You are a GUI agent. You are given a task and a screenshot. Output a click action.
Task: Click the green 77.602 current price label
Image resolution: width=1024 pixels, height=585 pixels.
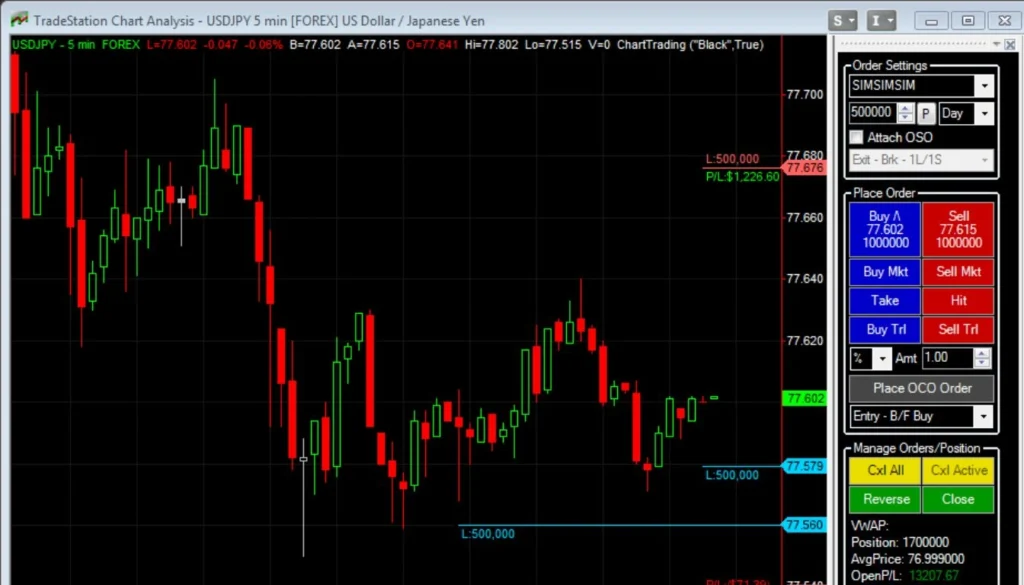(805, 398)
